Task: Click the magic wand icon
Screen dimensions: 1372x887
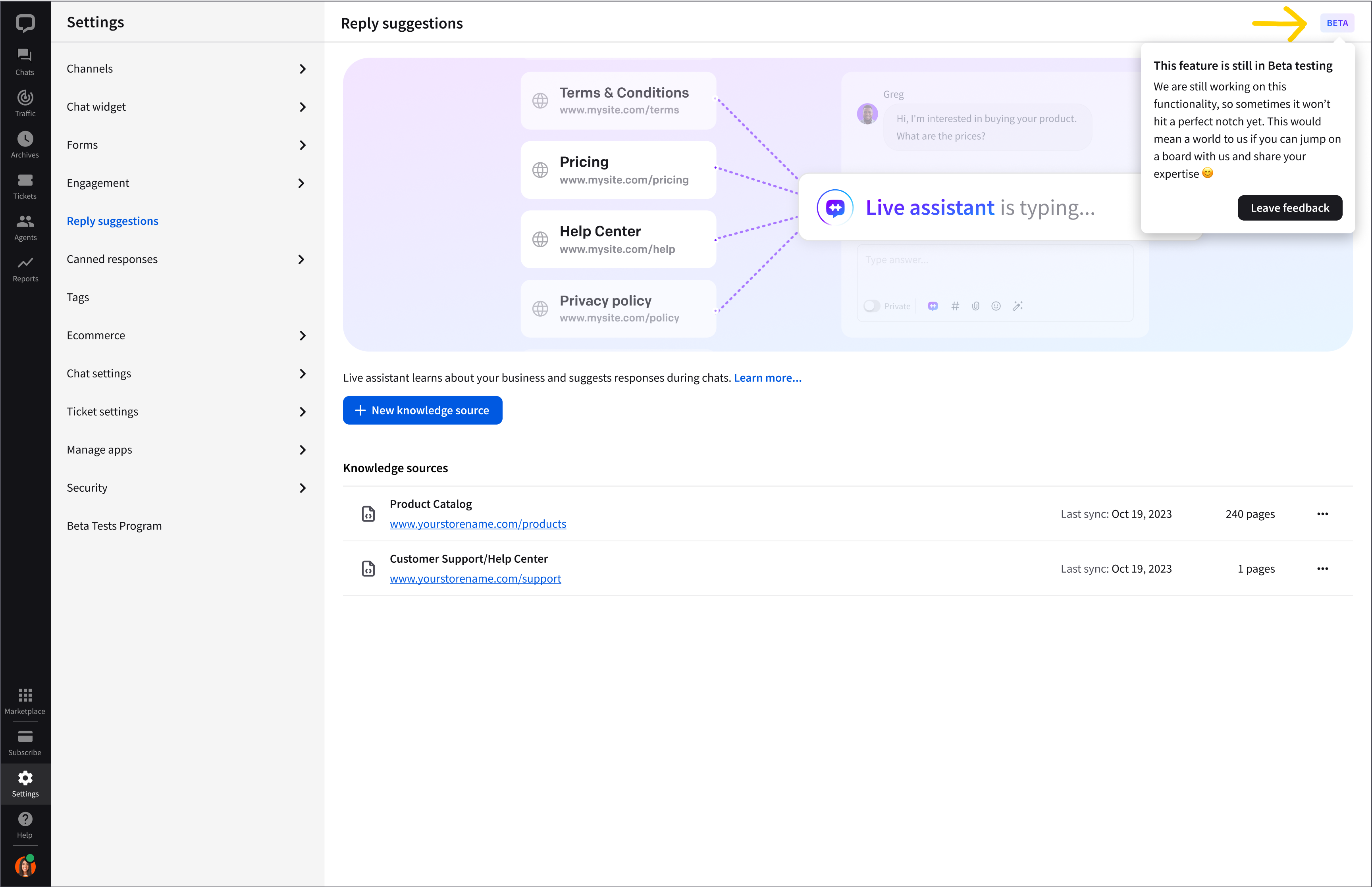Action: pos(1018,306)
